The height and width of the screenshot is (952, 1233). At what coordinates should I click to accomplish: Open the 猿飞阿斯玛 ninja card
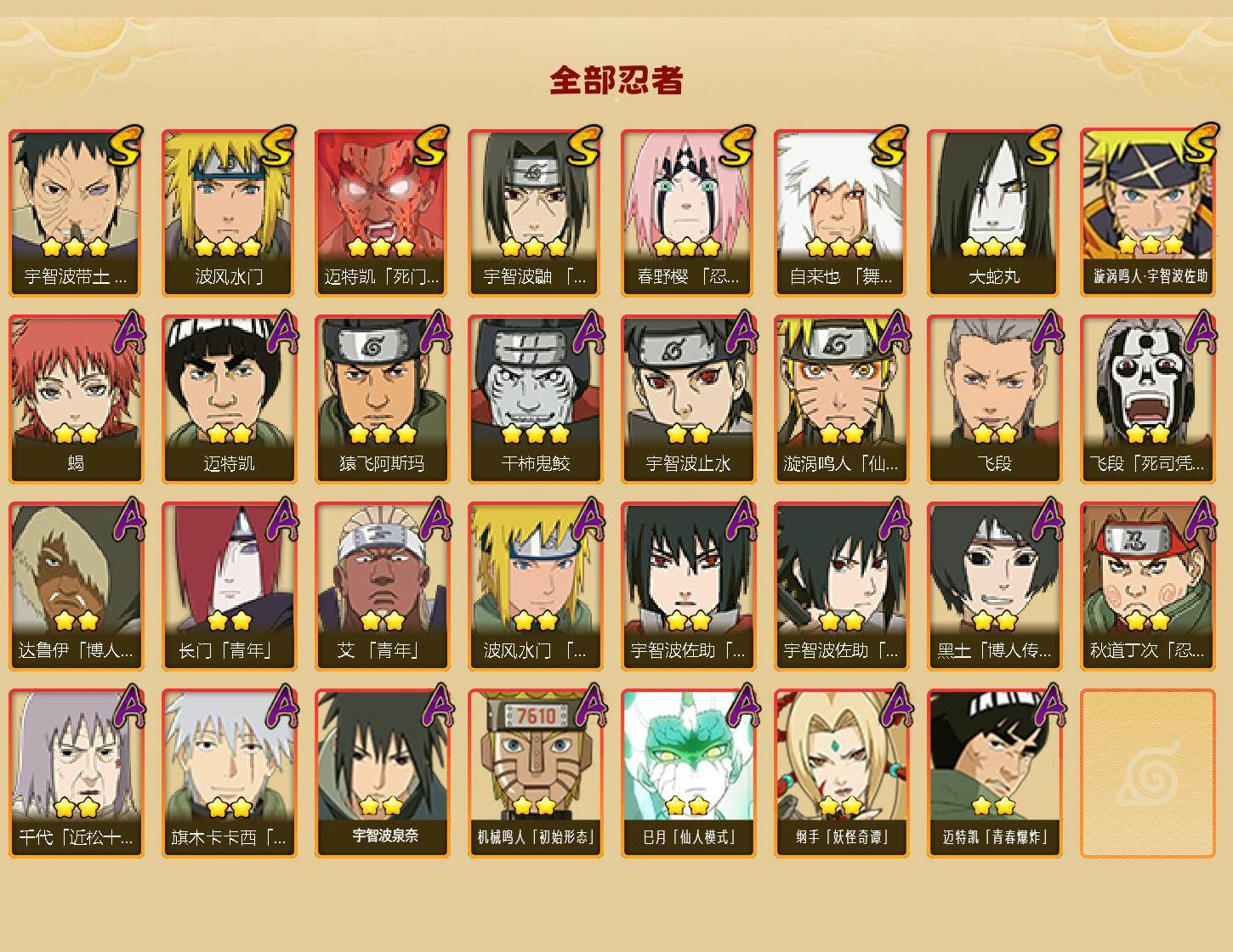[x=382, y=399]
